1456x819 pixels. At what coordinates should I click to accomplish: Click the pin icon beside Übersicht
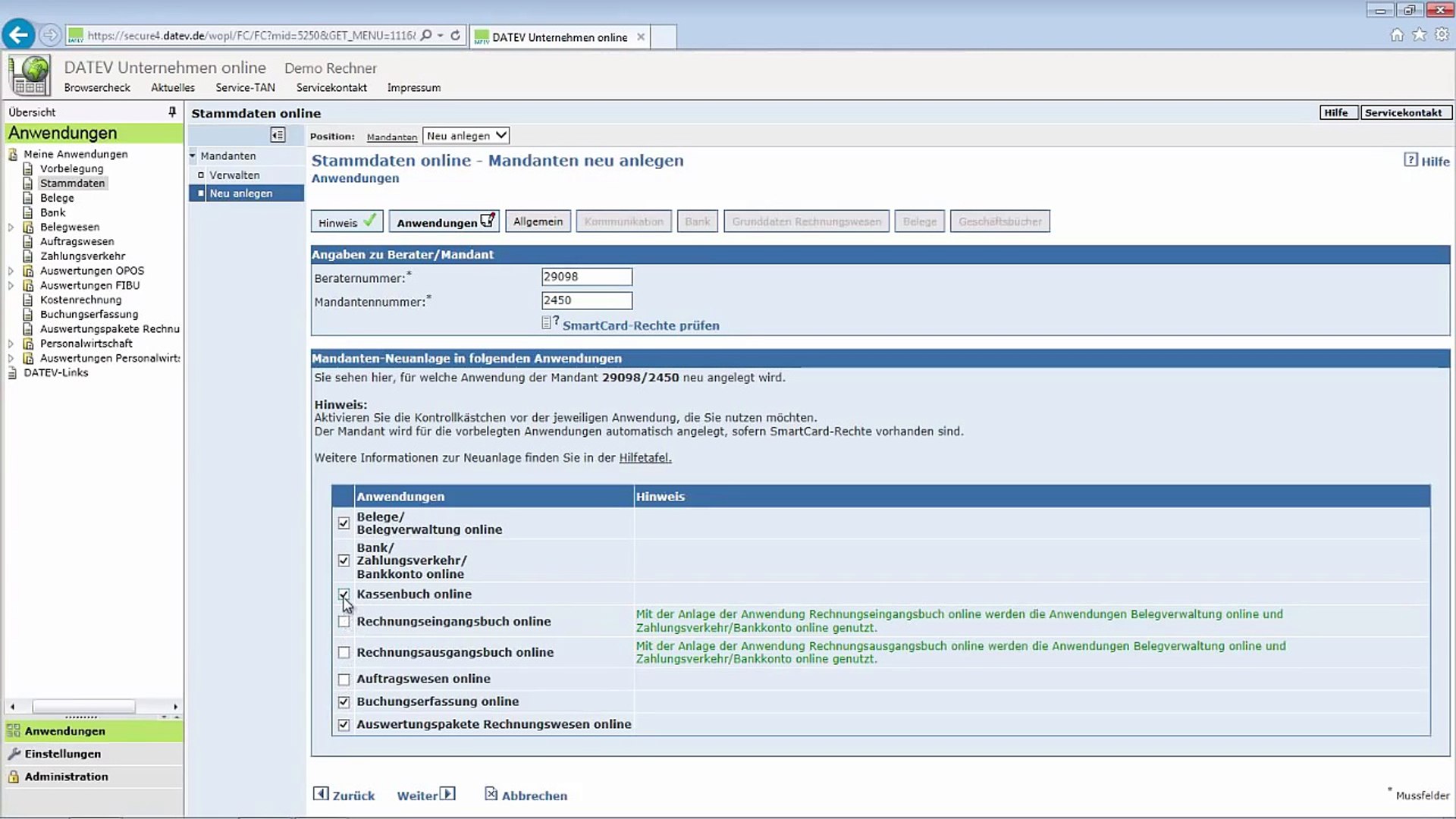172,111
